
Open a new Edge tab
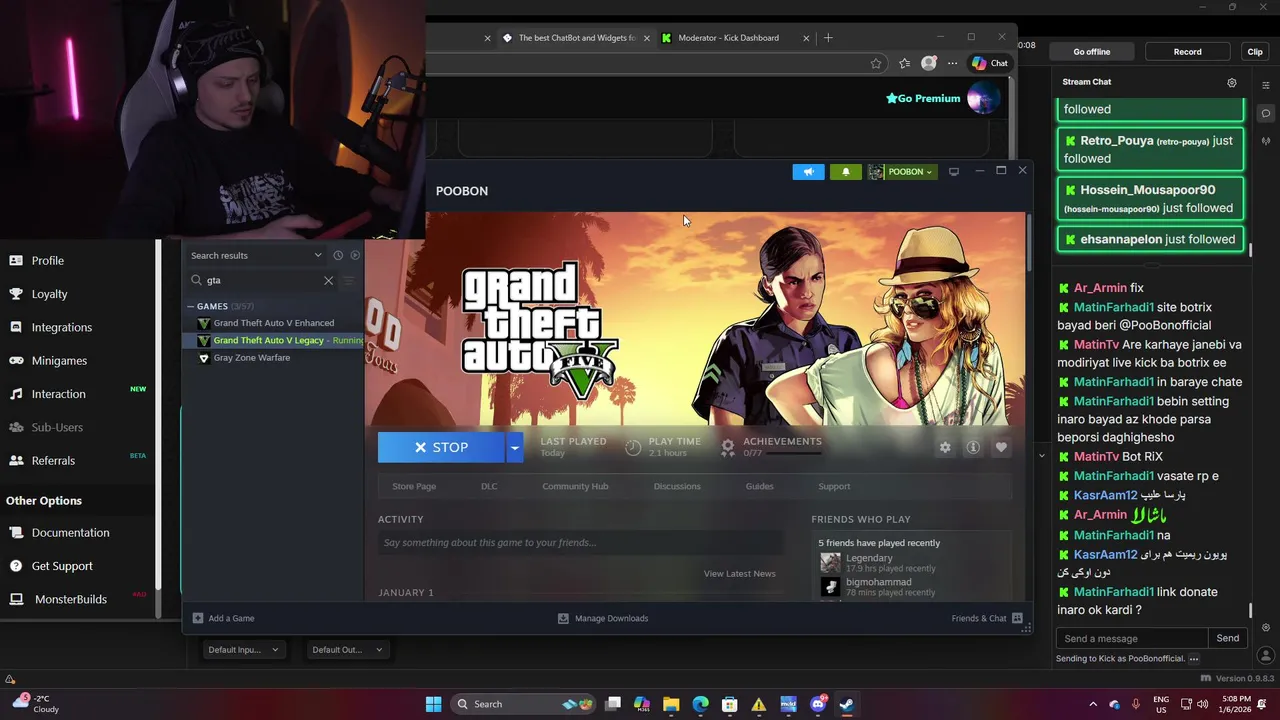point(828,38)
